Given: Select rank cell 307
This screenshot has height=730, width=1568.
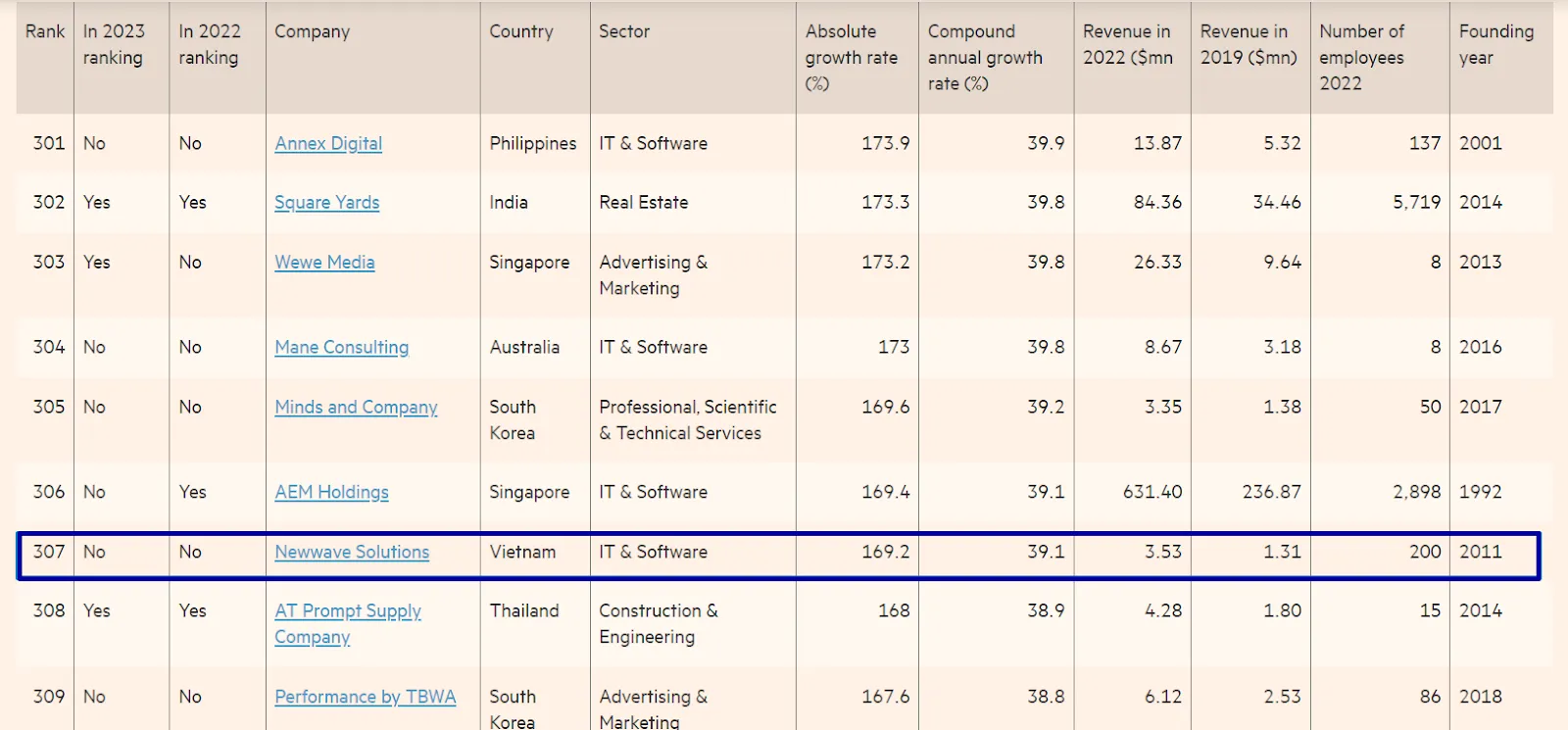Looking at the screenshot, I should pos(49,552).
